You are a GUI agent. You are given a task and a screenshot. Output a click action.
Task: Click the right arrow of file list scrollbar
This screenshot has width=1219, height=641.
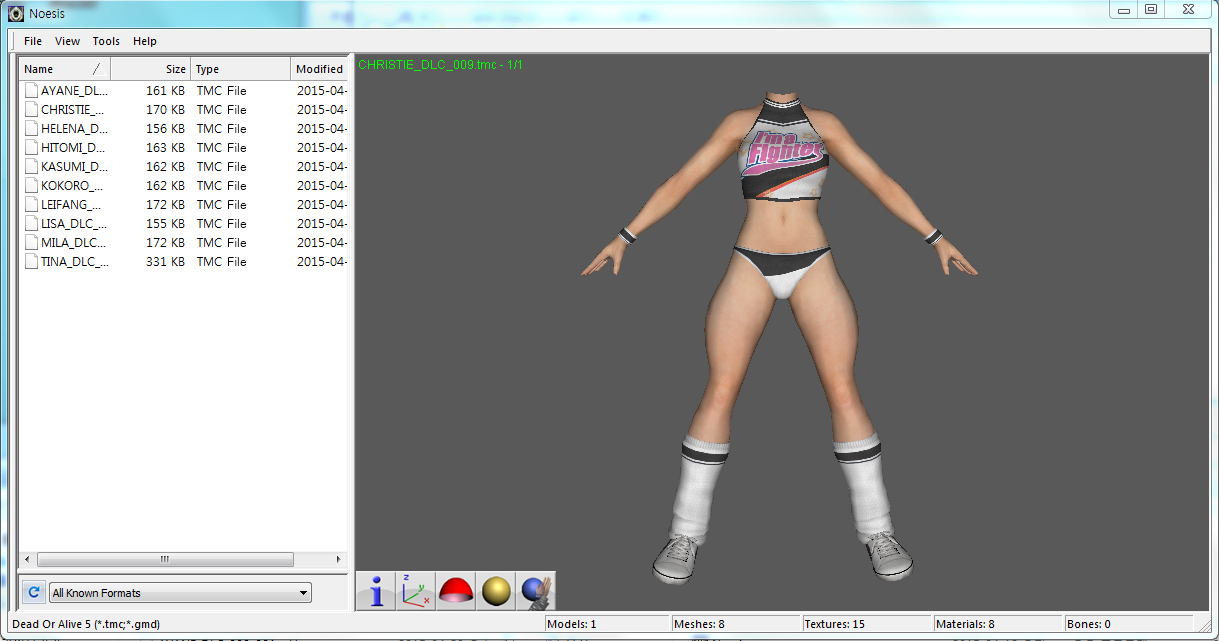point(338,560)
